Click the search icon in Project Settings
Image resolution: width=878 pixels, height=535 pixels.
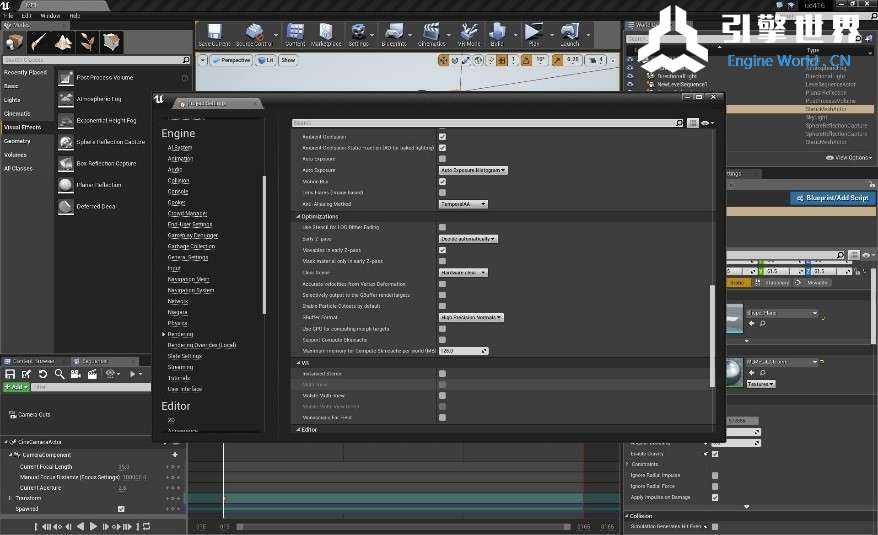tap(679, 123)
